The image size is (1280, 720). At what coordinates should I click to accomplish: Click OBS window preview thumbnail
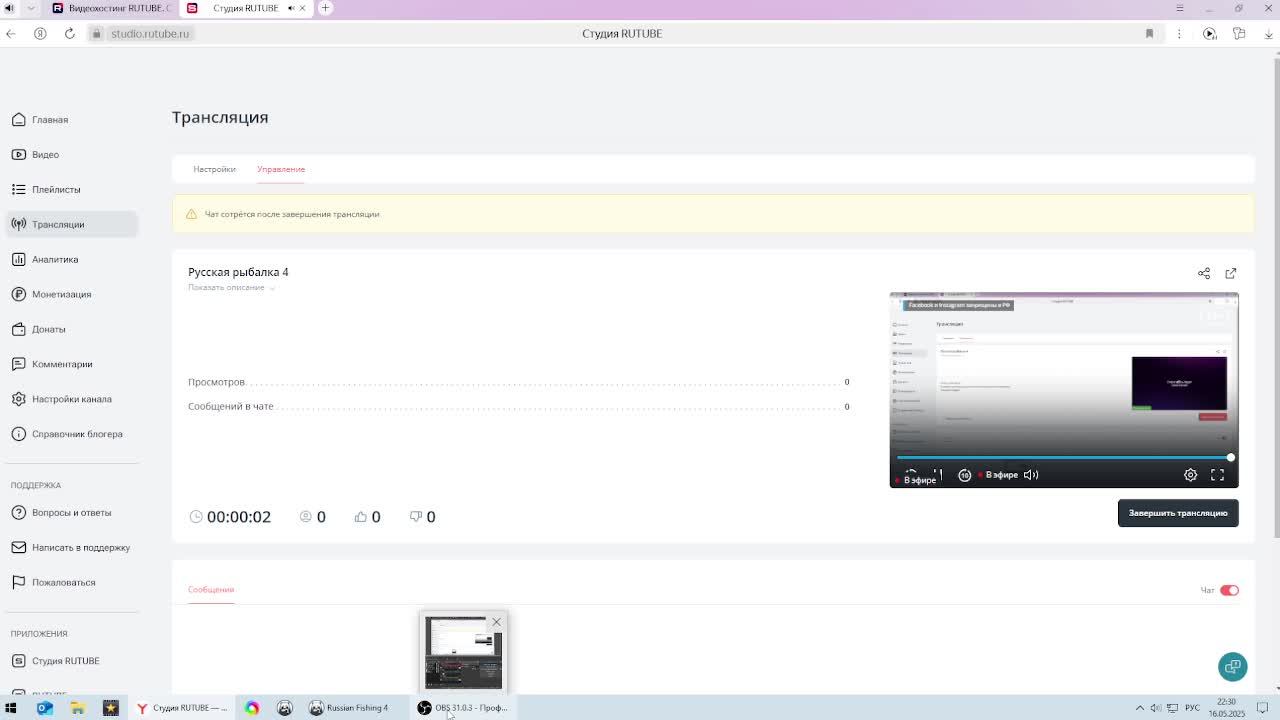464,653
